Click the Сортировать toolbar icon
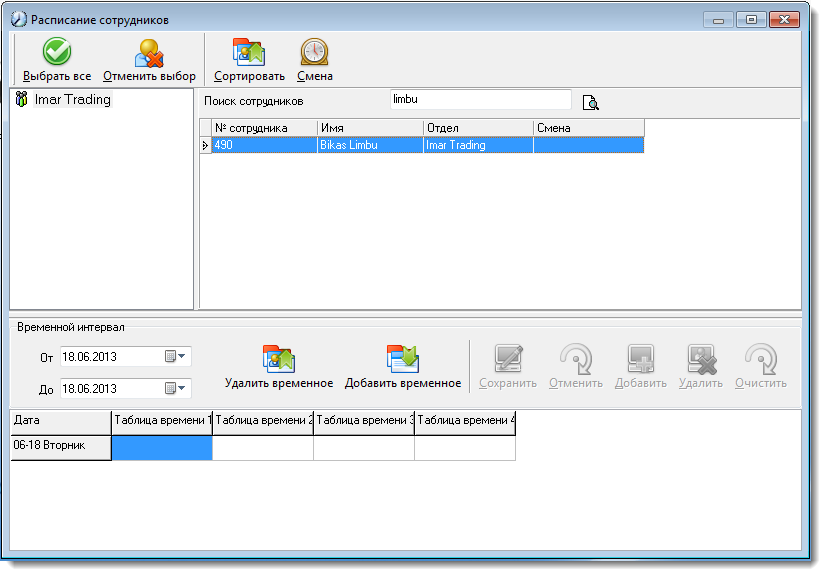 pyautogui.click(x=249, y=52)
